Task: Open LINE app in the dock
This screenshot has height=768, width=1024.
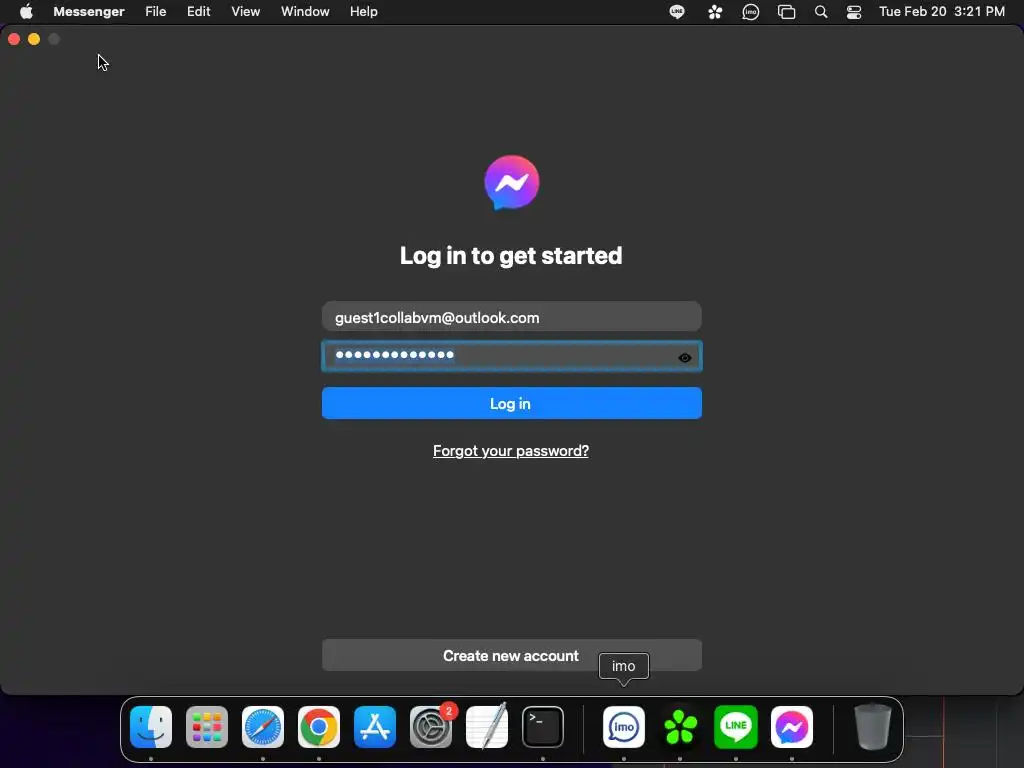Action: 736,727
